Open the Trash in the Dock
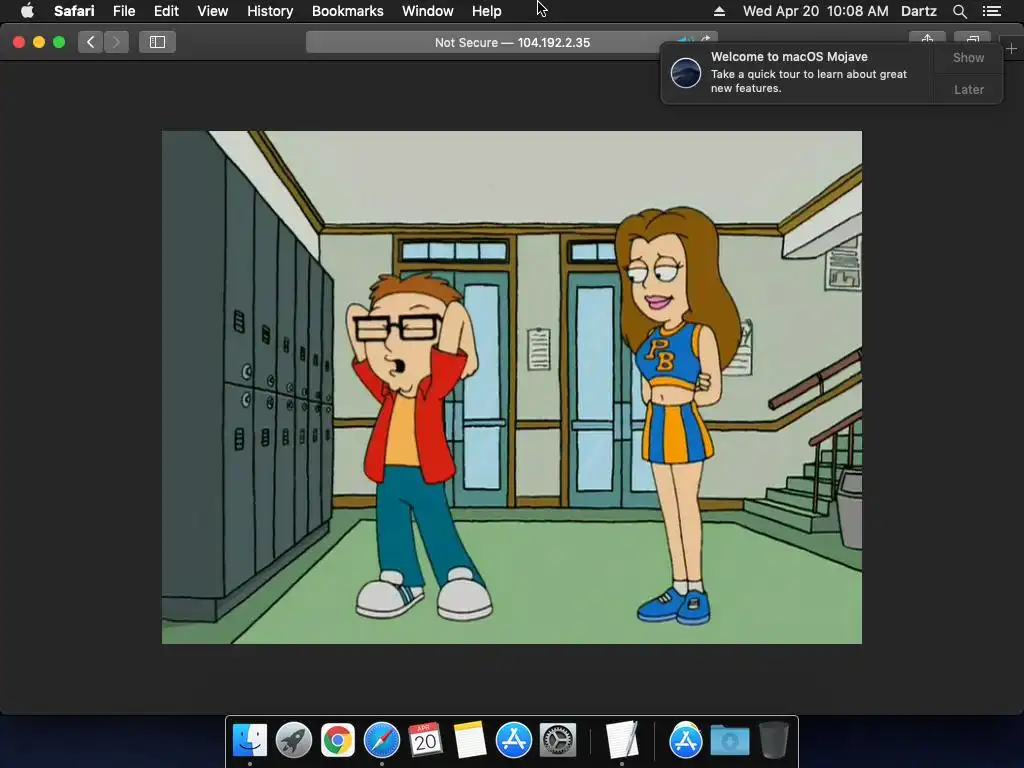 773,741
